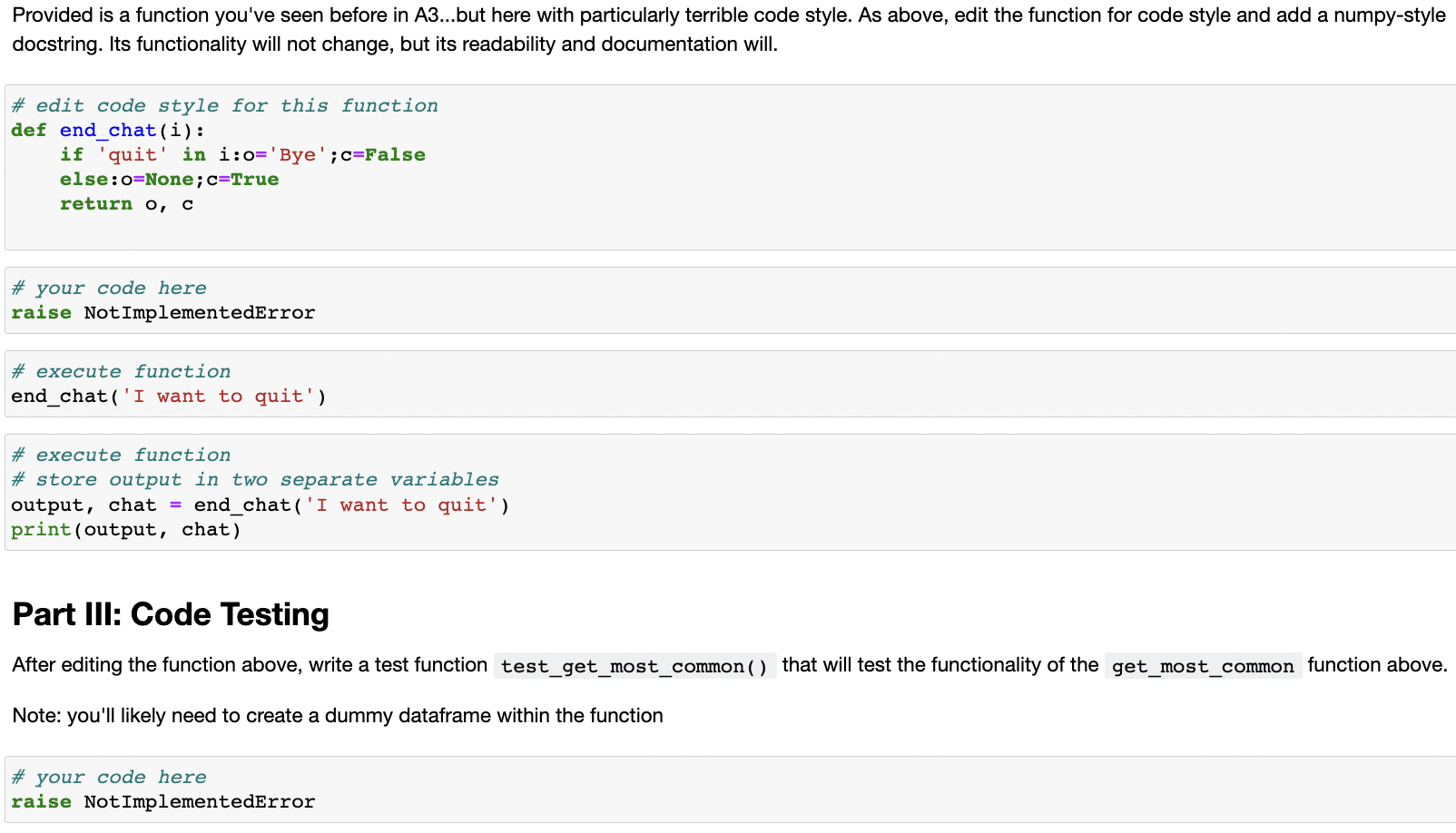This screenshot has height=833, width=1456.
Task: Click the bottom '# your code here' cell
Action: click(x=108, y=777)
